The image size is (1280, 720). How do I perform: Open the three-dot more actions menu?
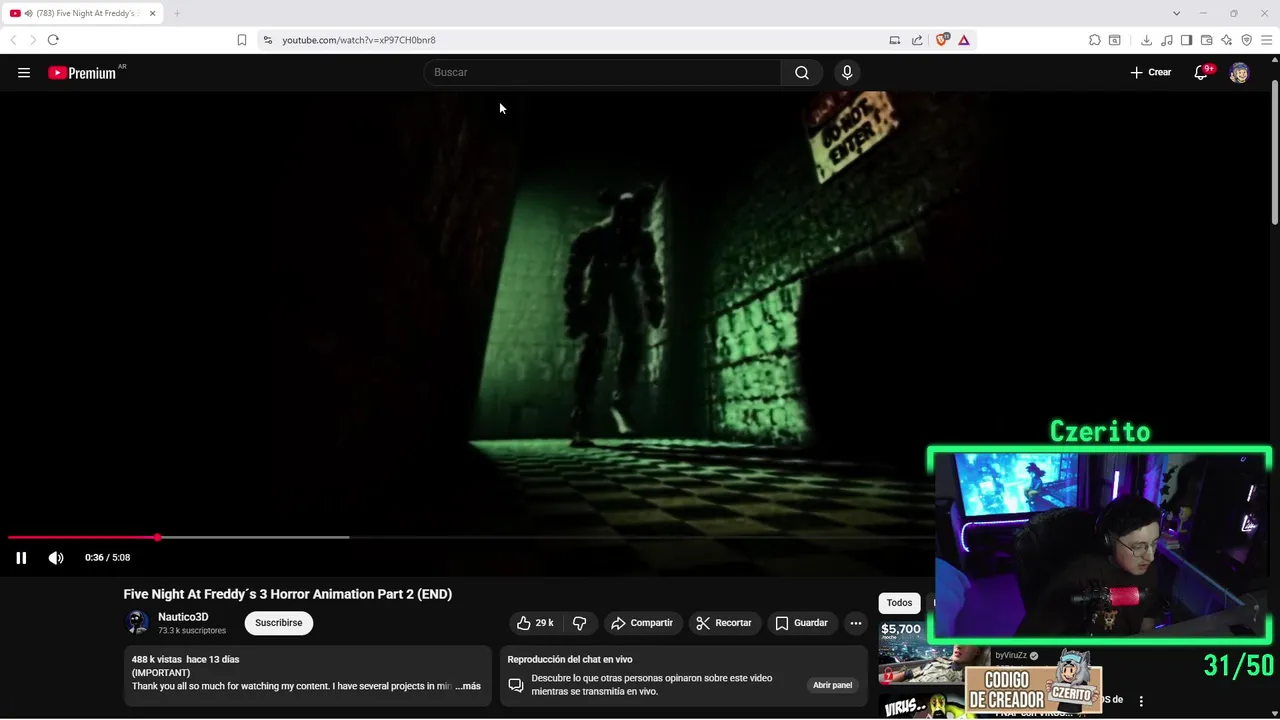856,623
